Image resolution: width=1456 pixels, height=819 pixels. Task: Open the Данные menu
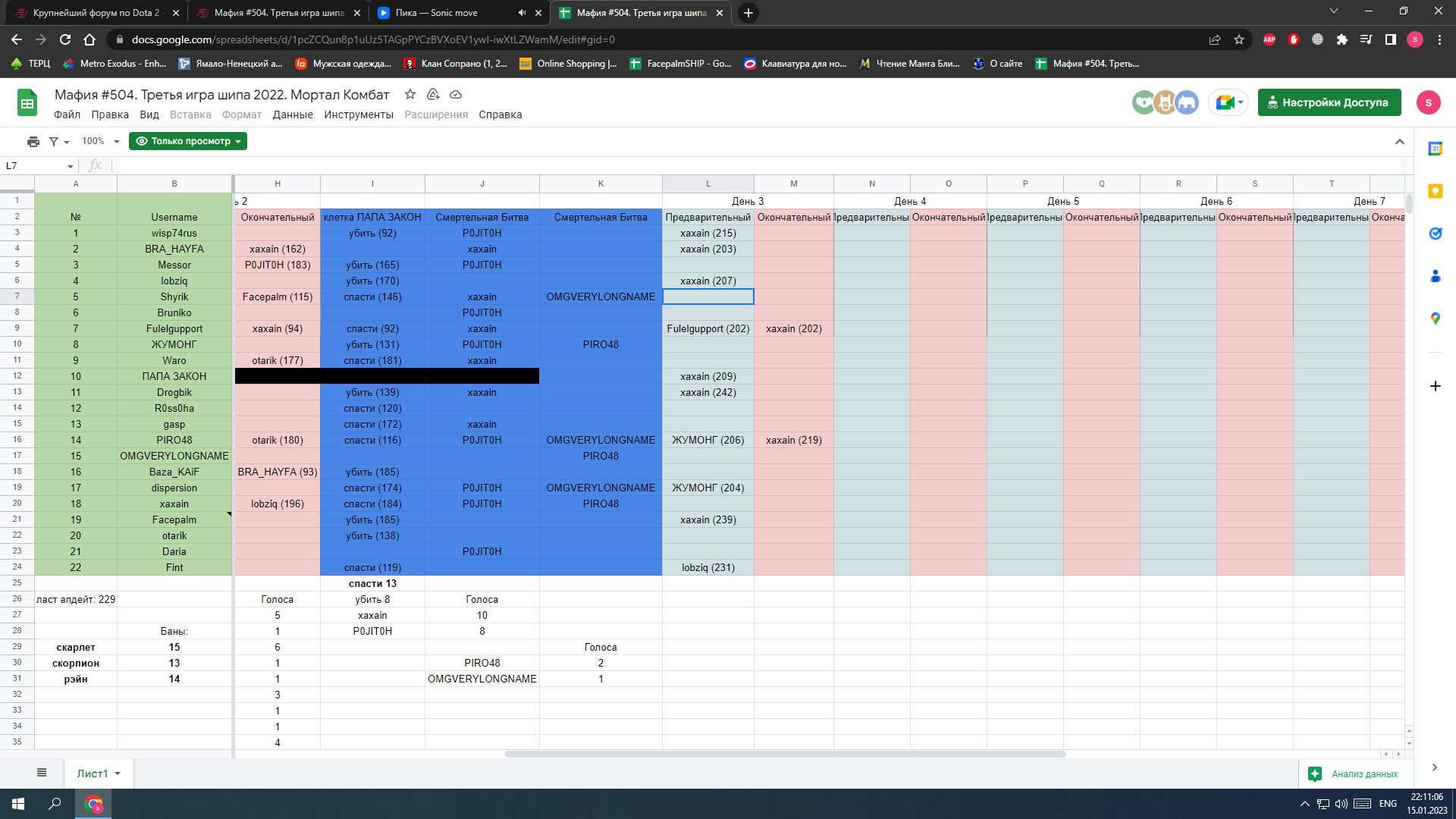coord(293,115)
